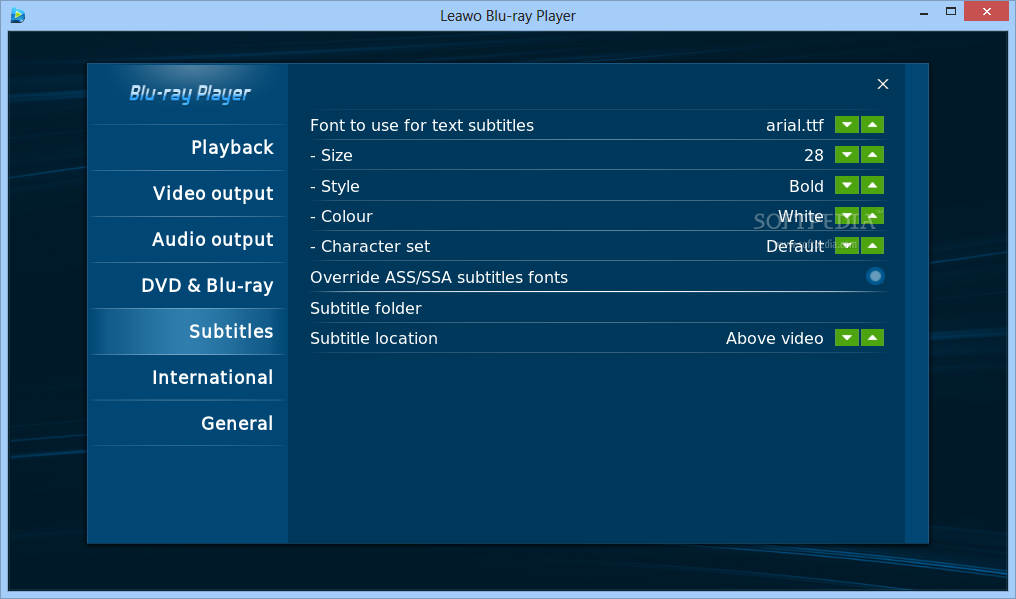
Task: Open the General settings tab
Action: click(x=188, y=423)
